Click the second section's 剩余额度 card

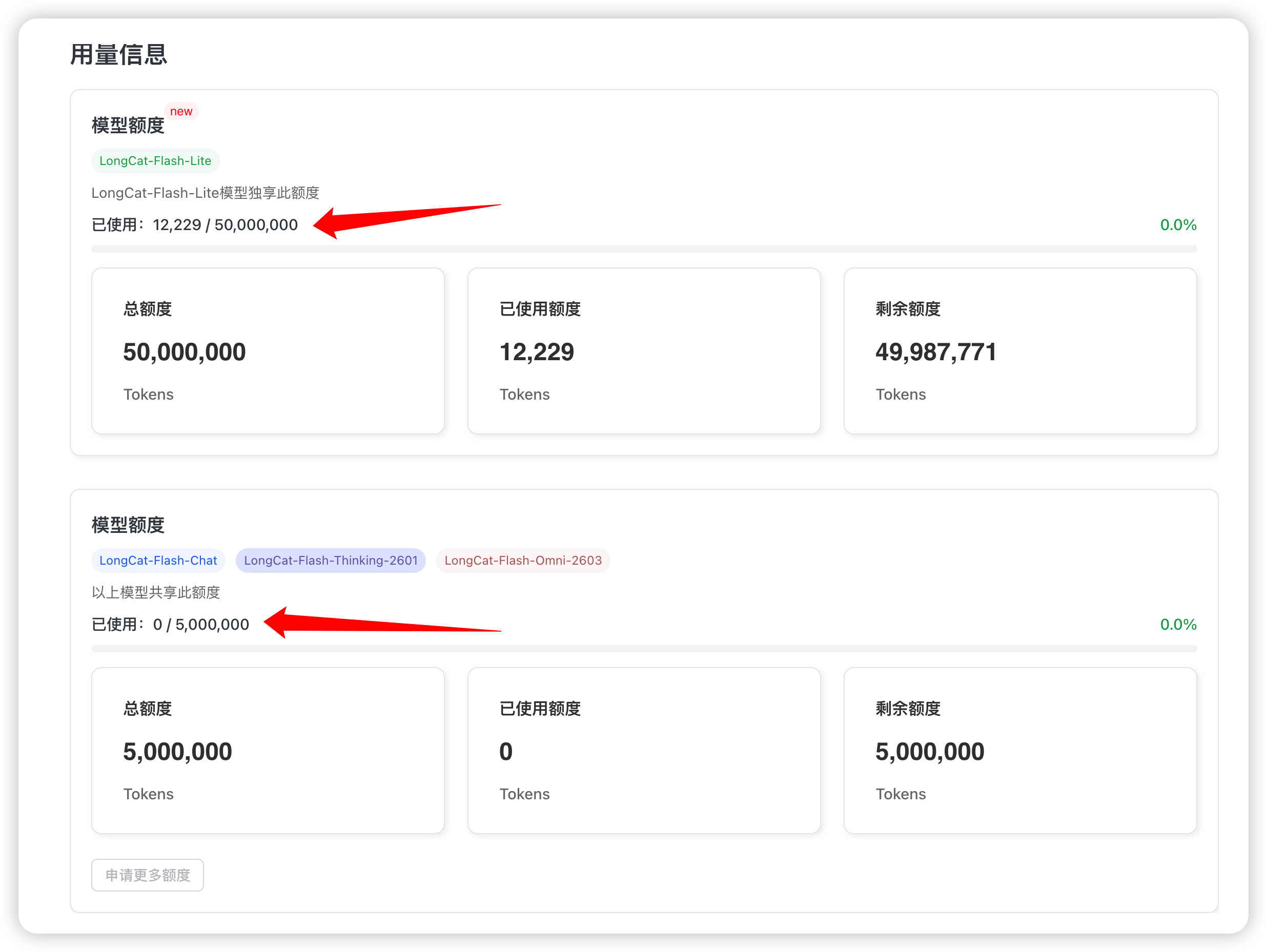(x=1019, y=751)
